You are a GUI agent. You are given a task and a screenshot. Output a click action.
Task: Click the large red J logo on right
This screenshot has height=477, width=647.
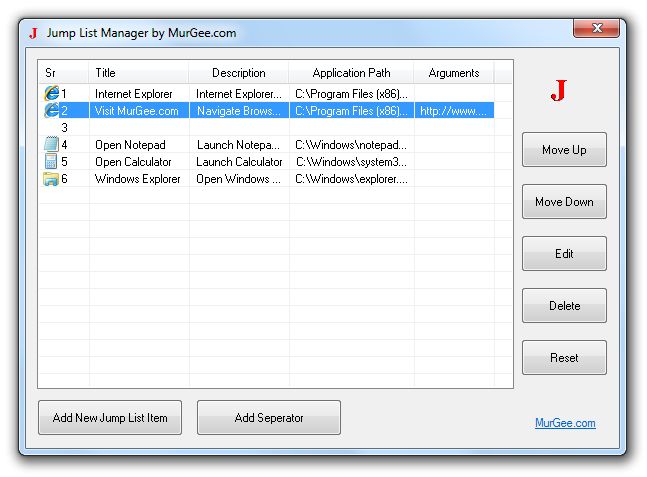[x=559, y=92]
